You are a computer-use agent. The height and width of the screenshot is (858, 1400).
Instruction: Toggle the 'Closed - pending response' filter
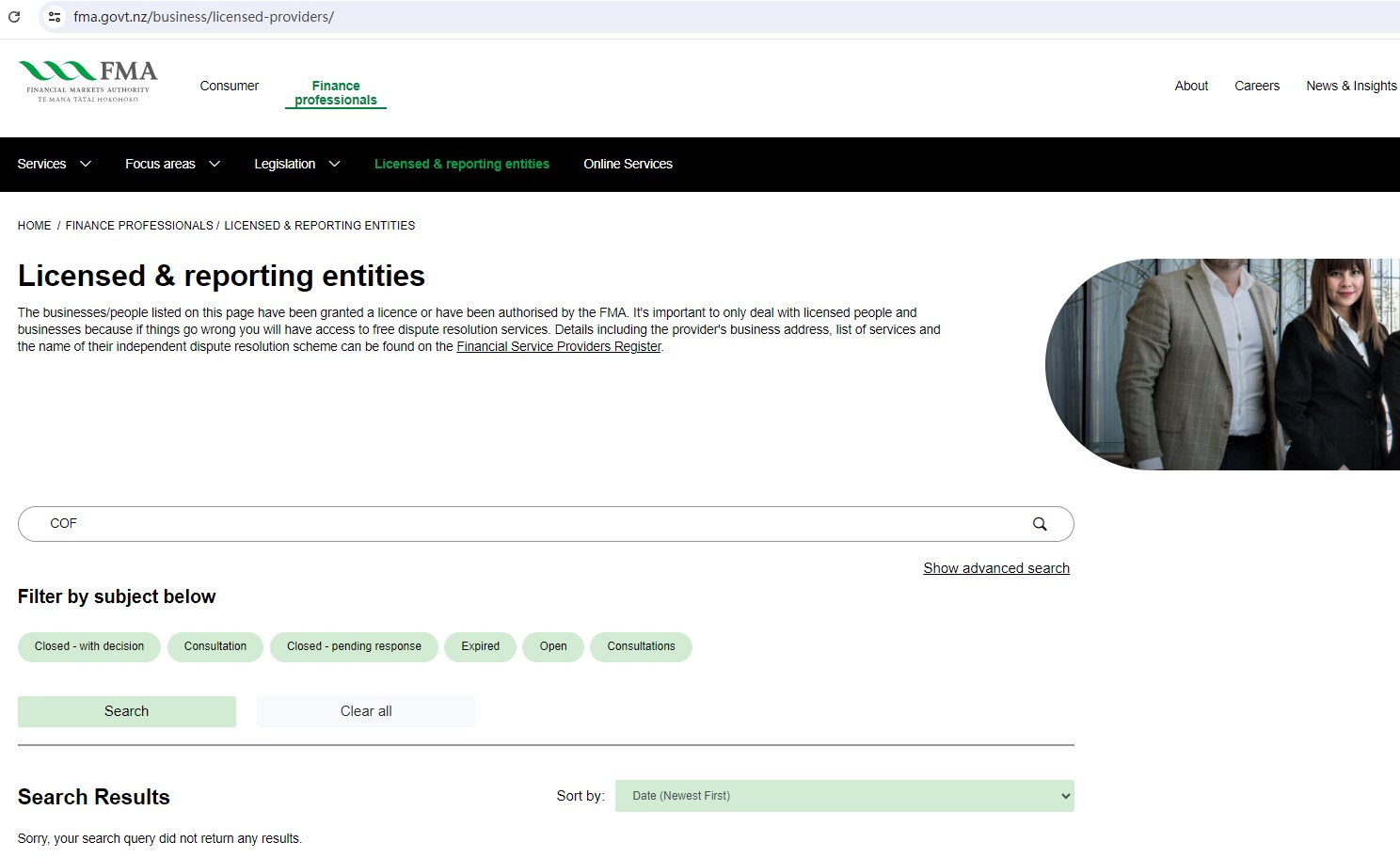point(354,646)
